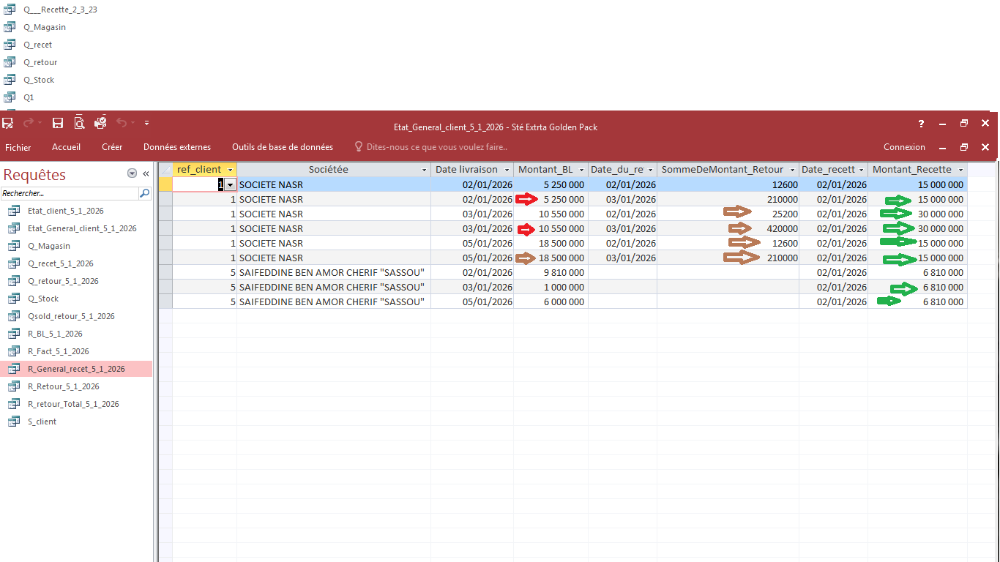Click the Undo arrow in quick access toolbar
Screen dimensions: 1000x562
122,123
